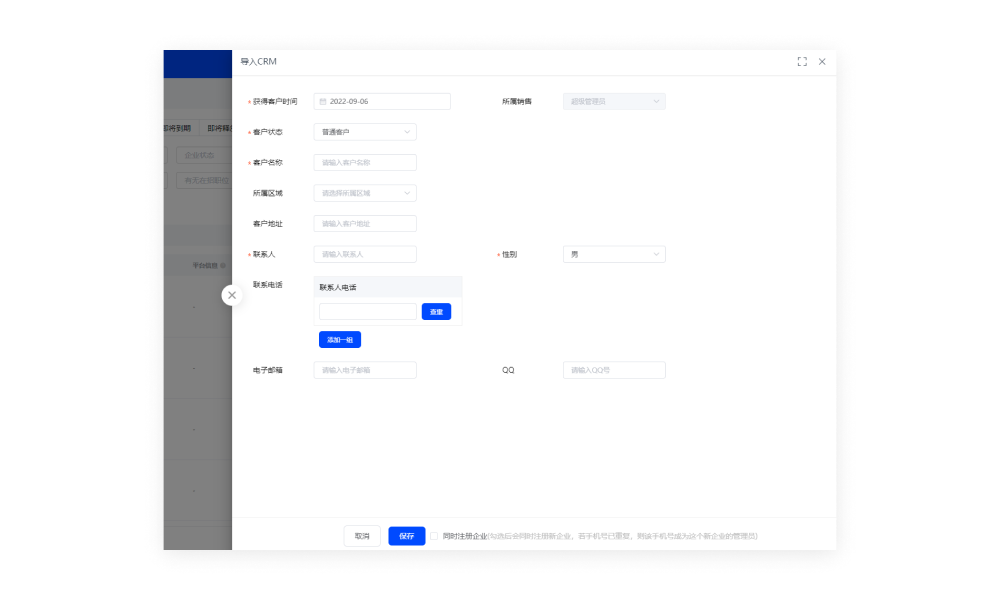Click into the 客户地址 field
Image resolution: width=1000 pixels, height=600 pixels.
pyautogui.click(x=365, y=224)
